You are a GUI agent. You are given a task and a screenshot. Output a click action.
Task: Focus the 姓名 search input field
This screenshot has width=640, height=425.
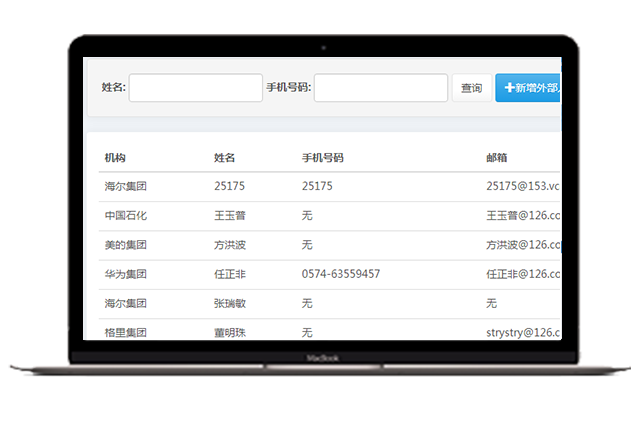point(195,88)
